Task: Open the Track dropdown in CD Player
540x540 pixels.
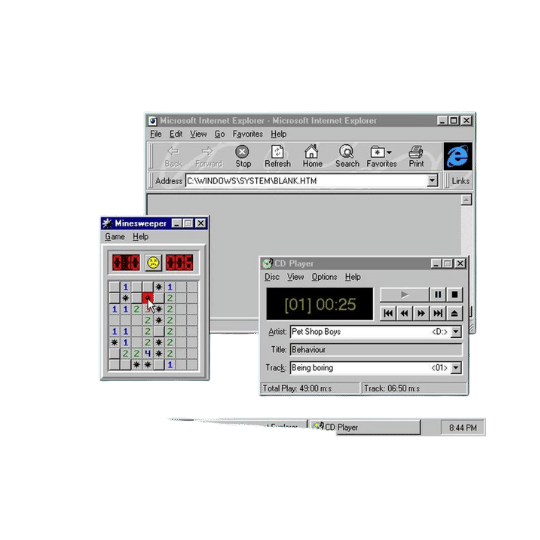Action: pyautogui.click(x=456, y=368)
